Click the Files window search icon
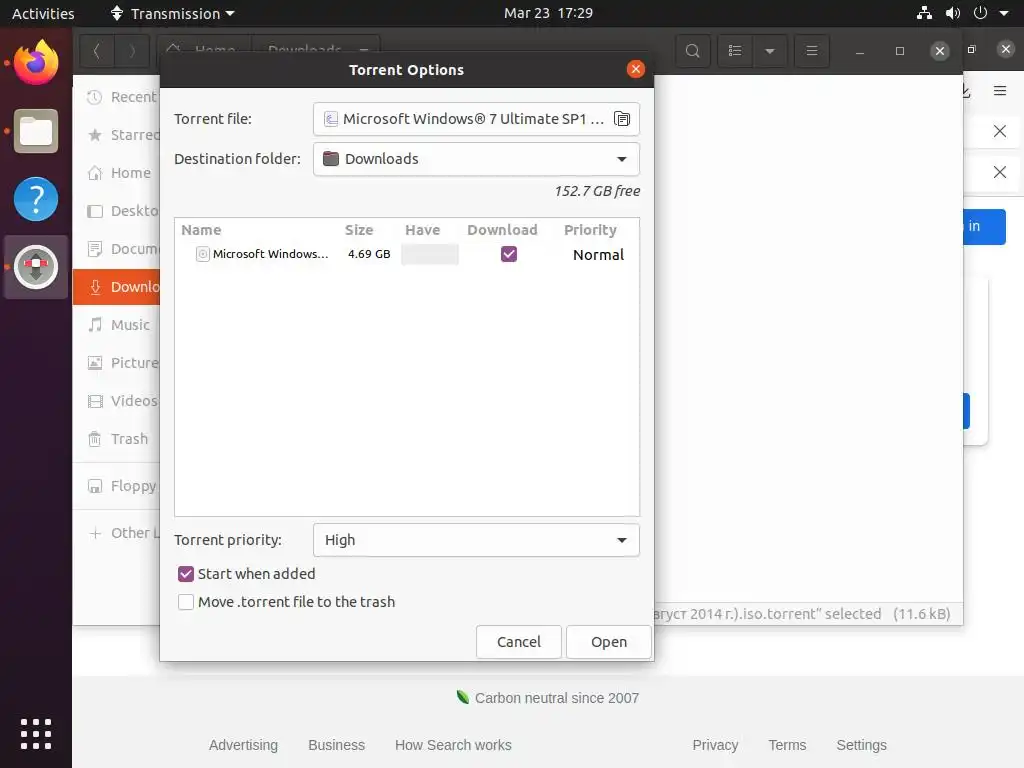The height and width of the screenshot is (768, 1024). [x=693, y=51]
